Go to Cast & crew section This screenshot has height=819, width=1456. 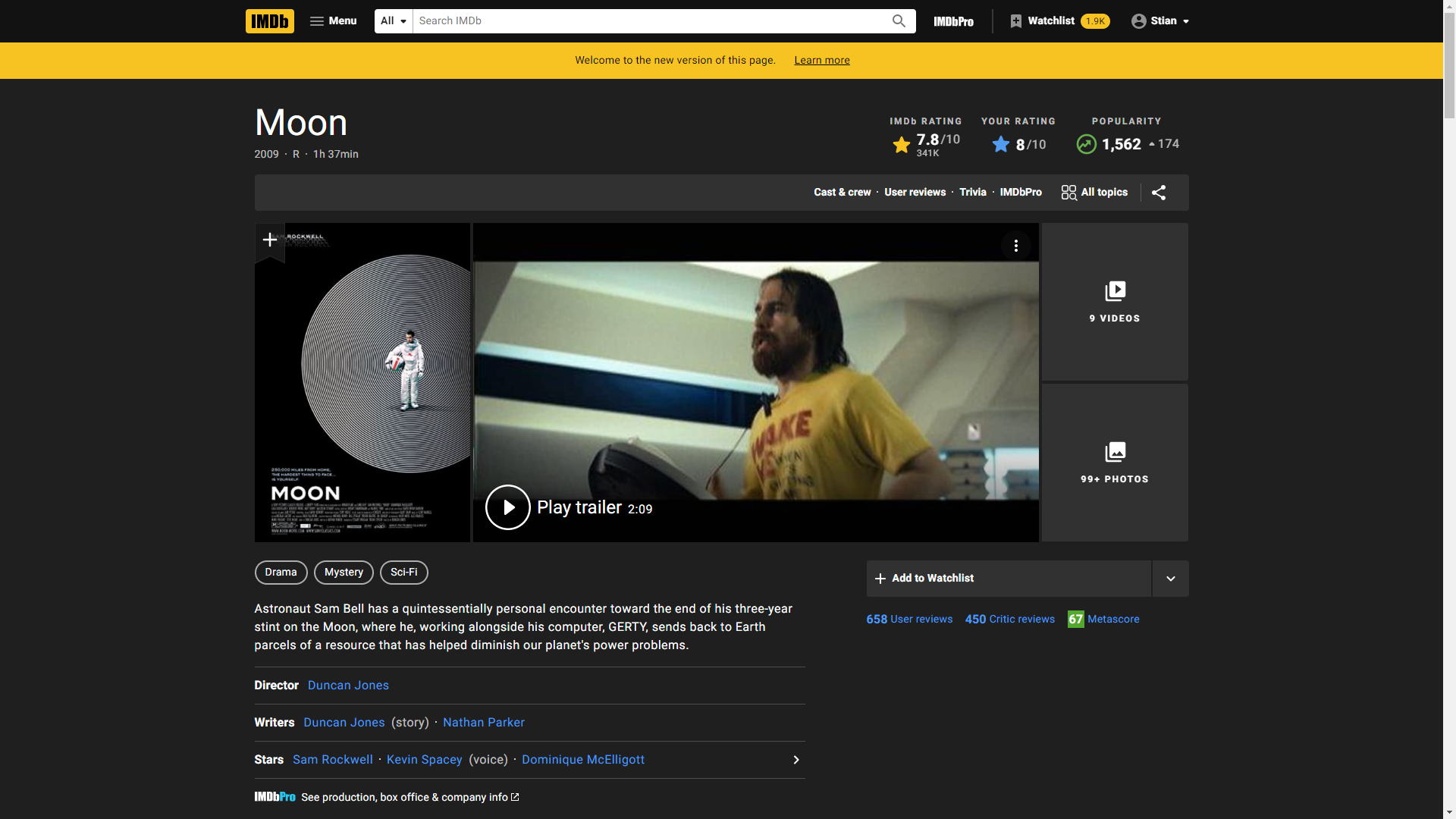point(842,193)
